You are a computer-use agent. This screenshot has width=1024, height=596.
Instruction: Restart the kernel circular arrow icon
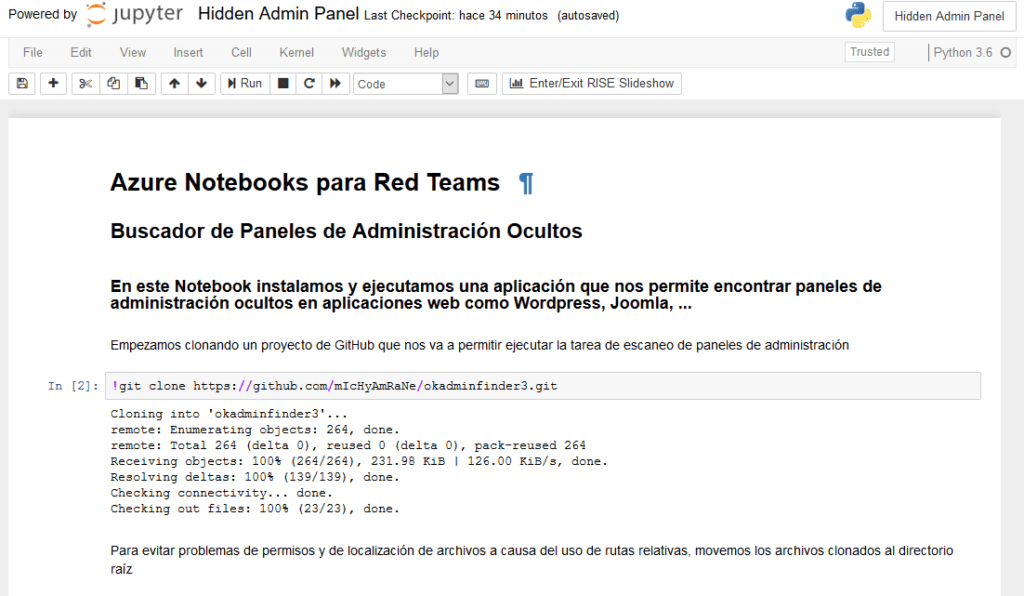pyautogui.click(x=310, y=84)
